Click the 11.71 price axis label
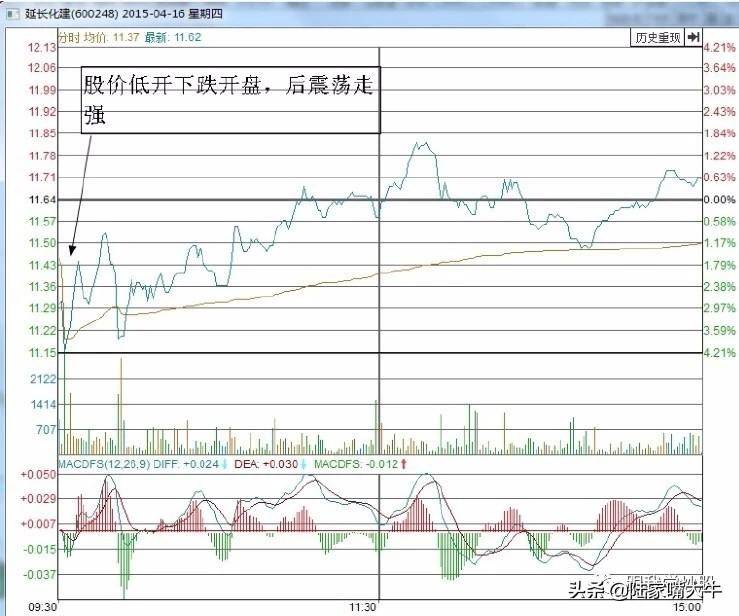This screenshot has width=739, height=616. pos(42,177)
